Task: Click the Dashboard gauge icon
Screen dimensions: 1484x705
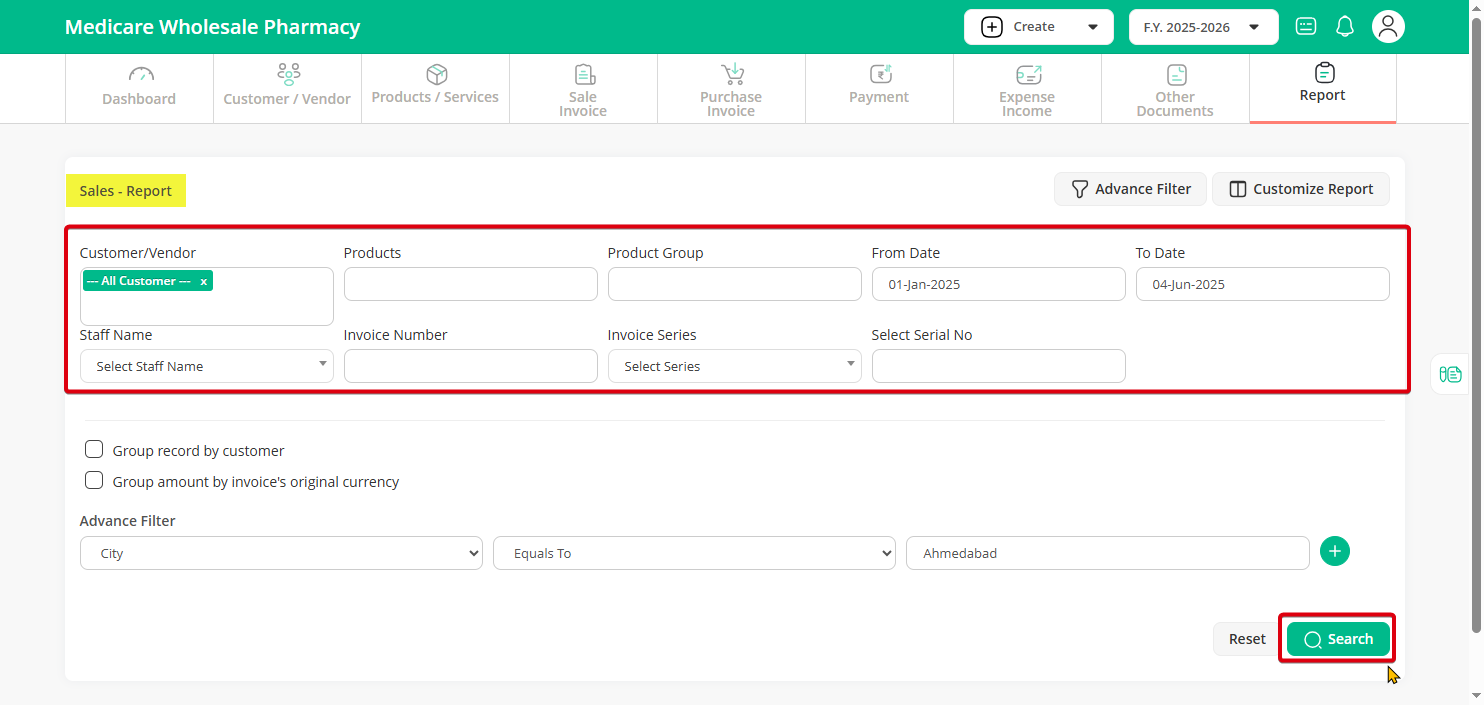Action: 141,75
